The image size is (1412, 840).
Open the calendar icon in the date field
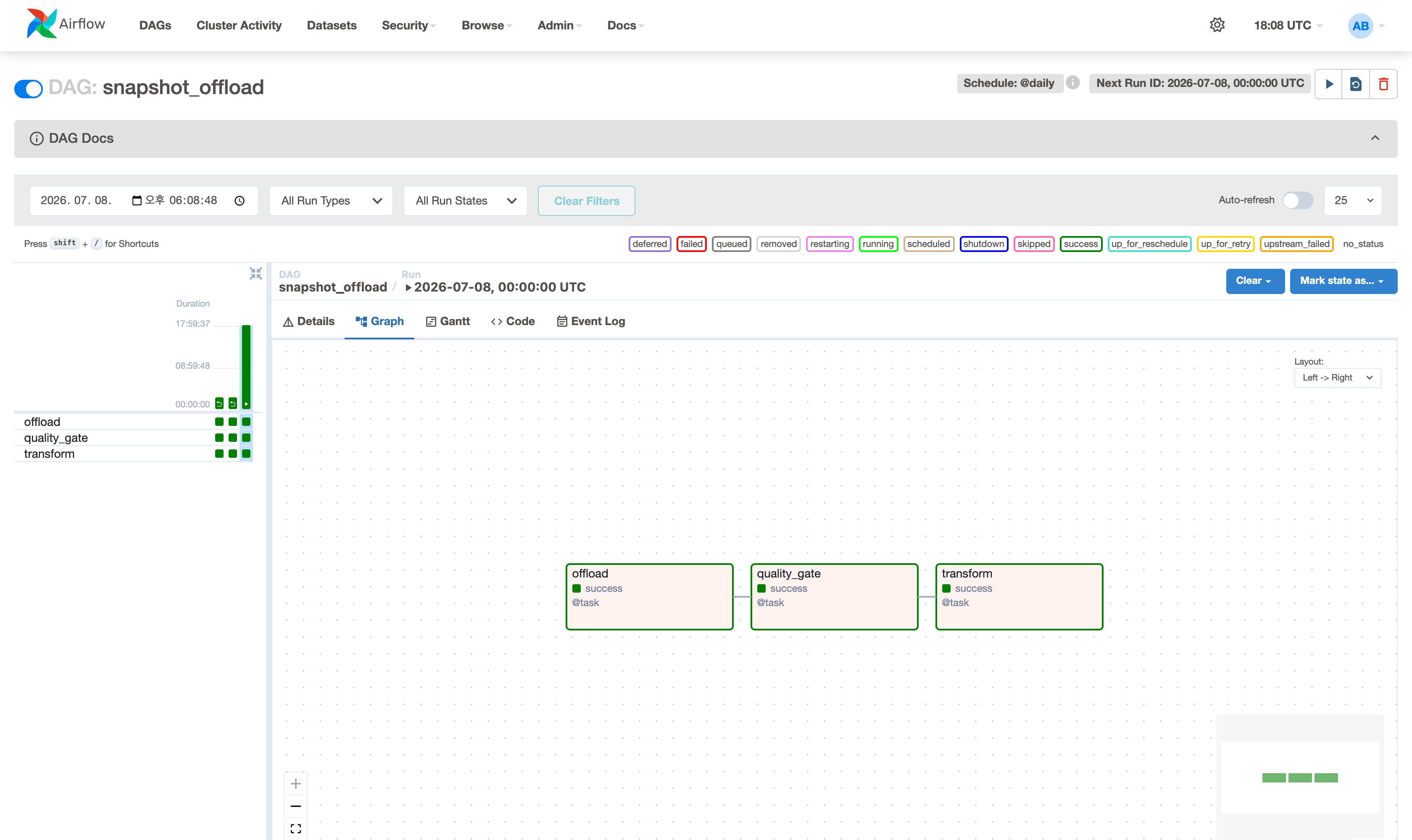tap(137, 200)
